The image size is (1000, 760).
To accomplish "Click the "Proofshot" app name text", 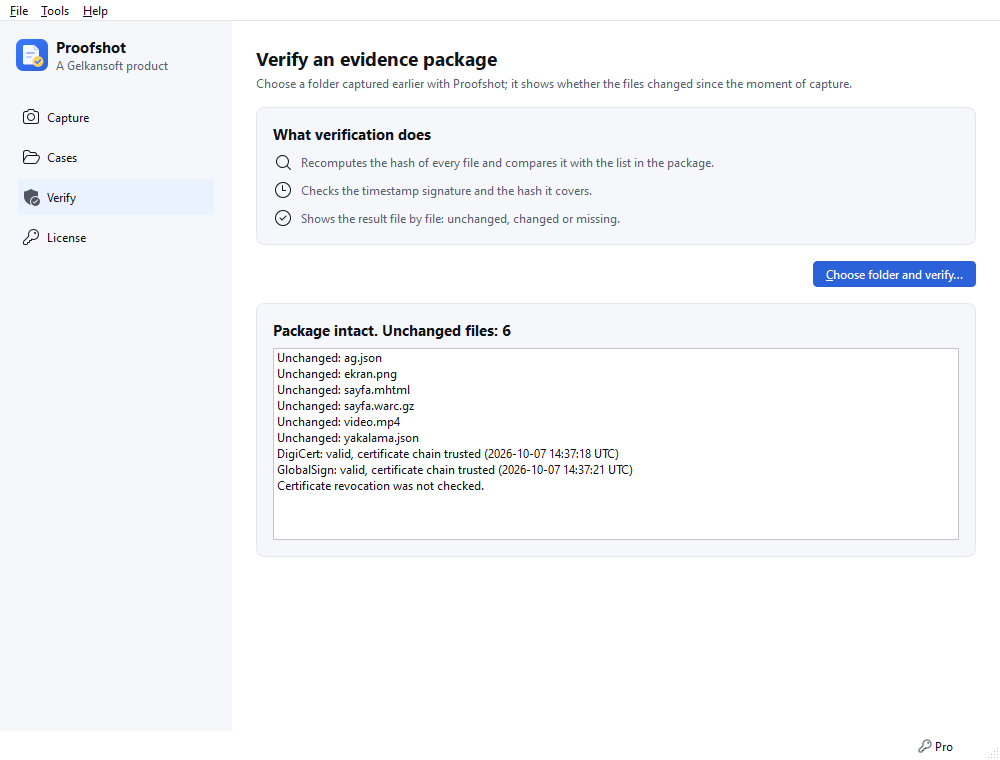I will click(91, 48).
